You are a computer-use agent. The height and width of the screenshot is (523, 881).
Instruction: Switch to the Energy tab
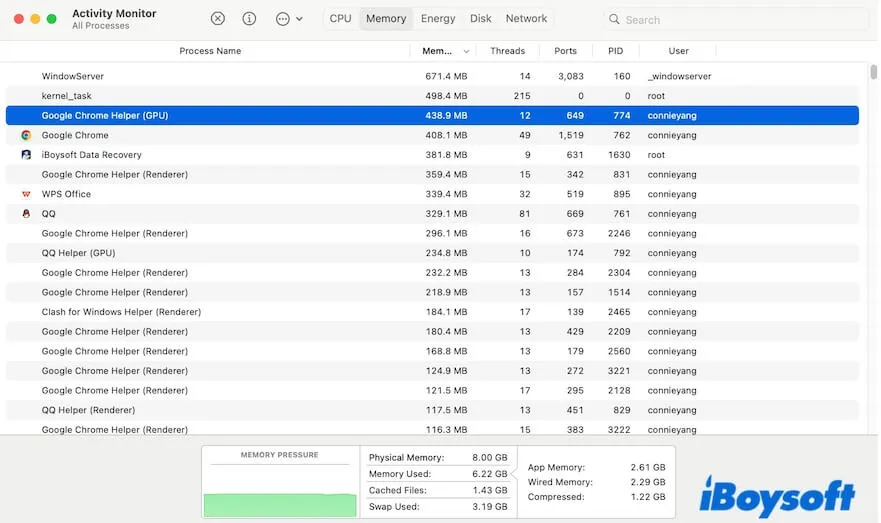(438, 19)
